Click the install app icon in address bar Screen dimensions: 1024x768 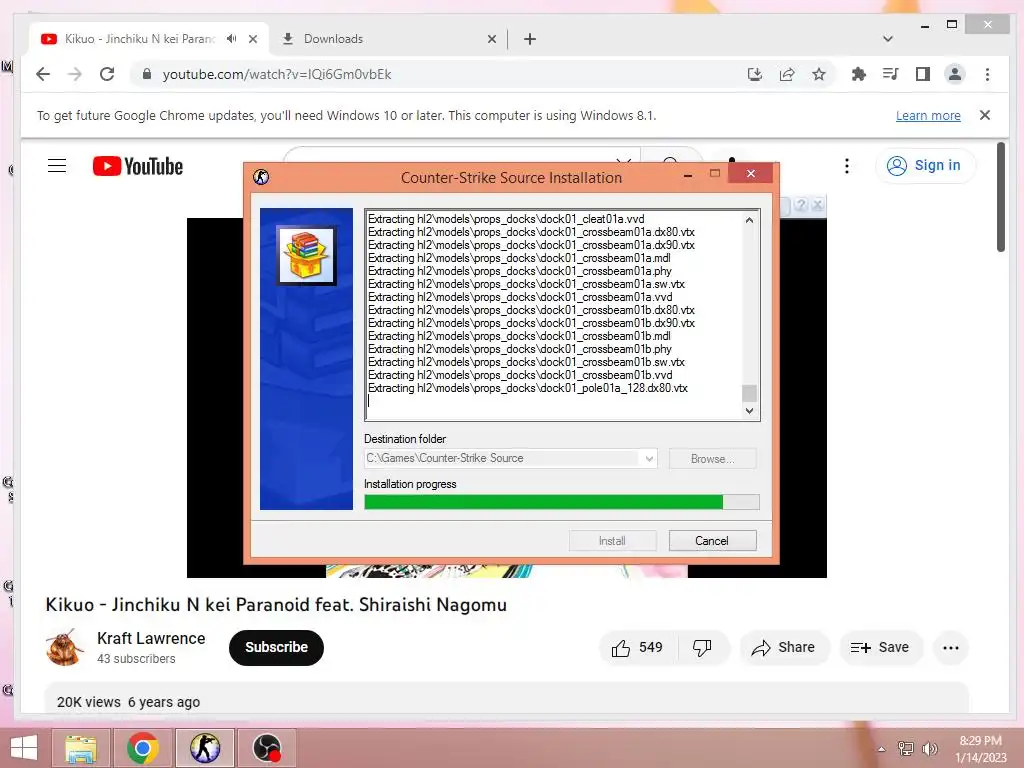pyautogui.click(x=755, y=74)
